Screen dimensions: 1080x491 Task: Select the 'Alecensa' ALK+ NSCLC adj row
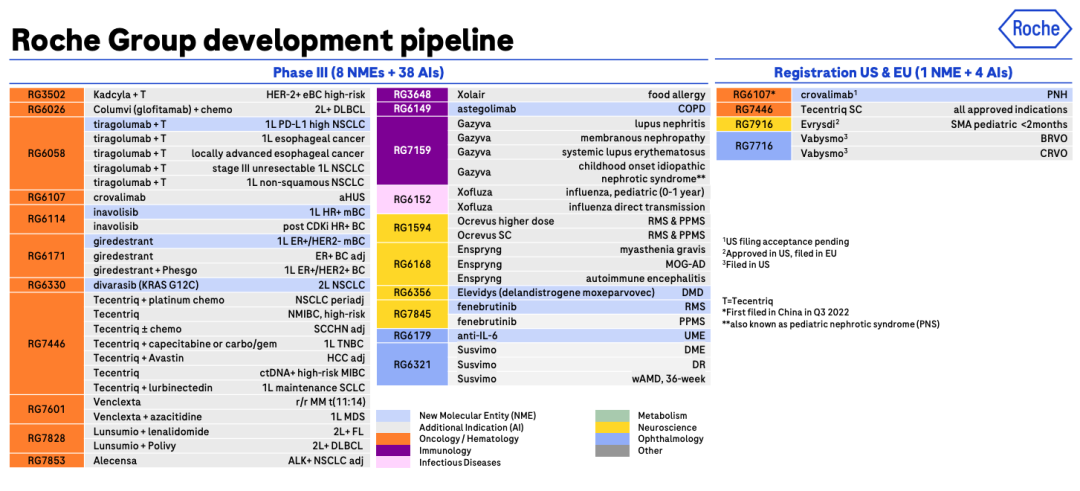pyautogui.click(x=229, y=460)
